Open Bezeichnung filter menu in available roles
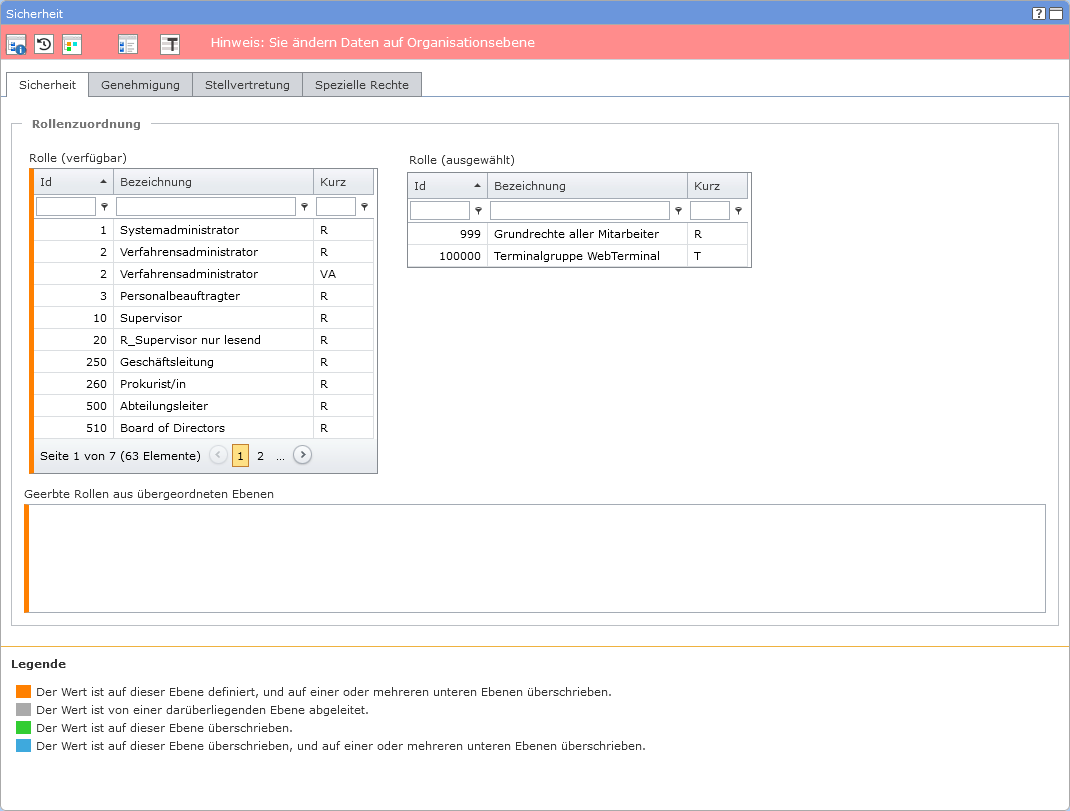The width and height of the screenshot is (1070, 811). pyautogui.click(x=304, y=207)
